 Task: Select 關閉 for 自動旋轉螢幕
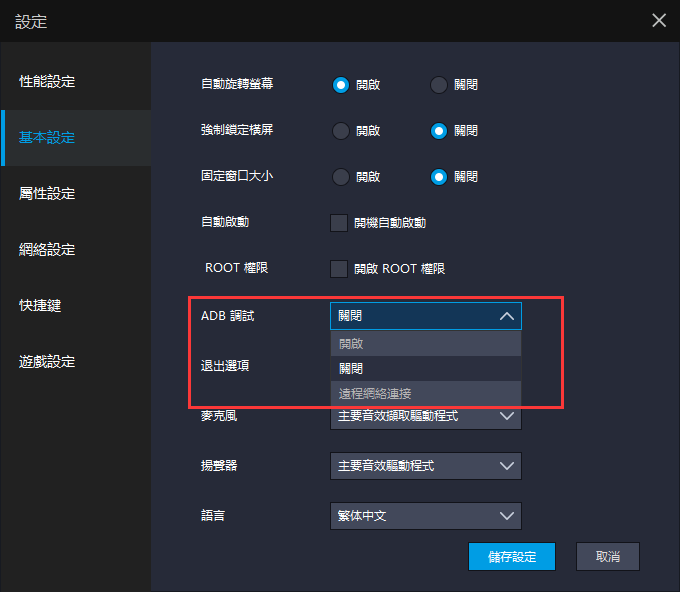438,85
